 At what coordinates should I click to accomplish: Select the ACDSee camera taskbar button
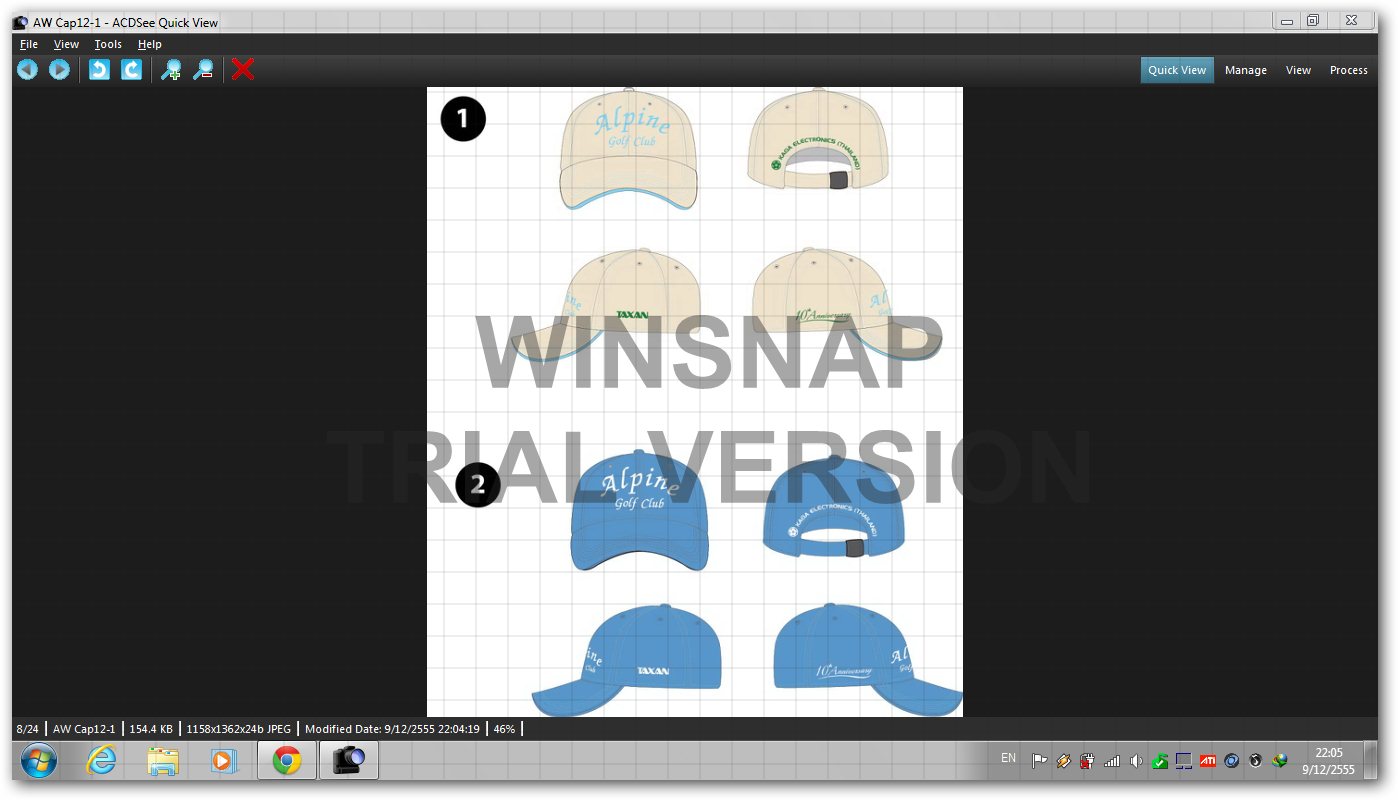(348, 761)
